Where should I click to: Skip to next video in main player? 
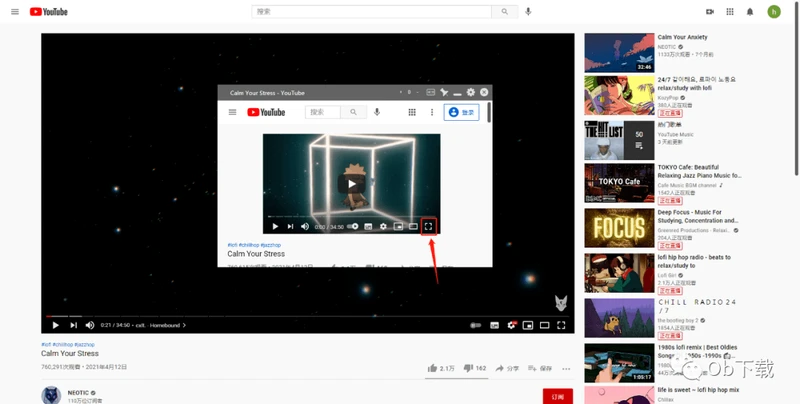73,325
